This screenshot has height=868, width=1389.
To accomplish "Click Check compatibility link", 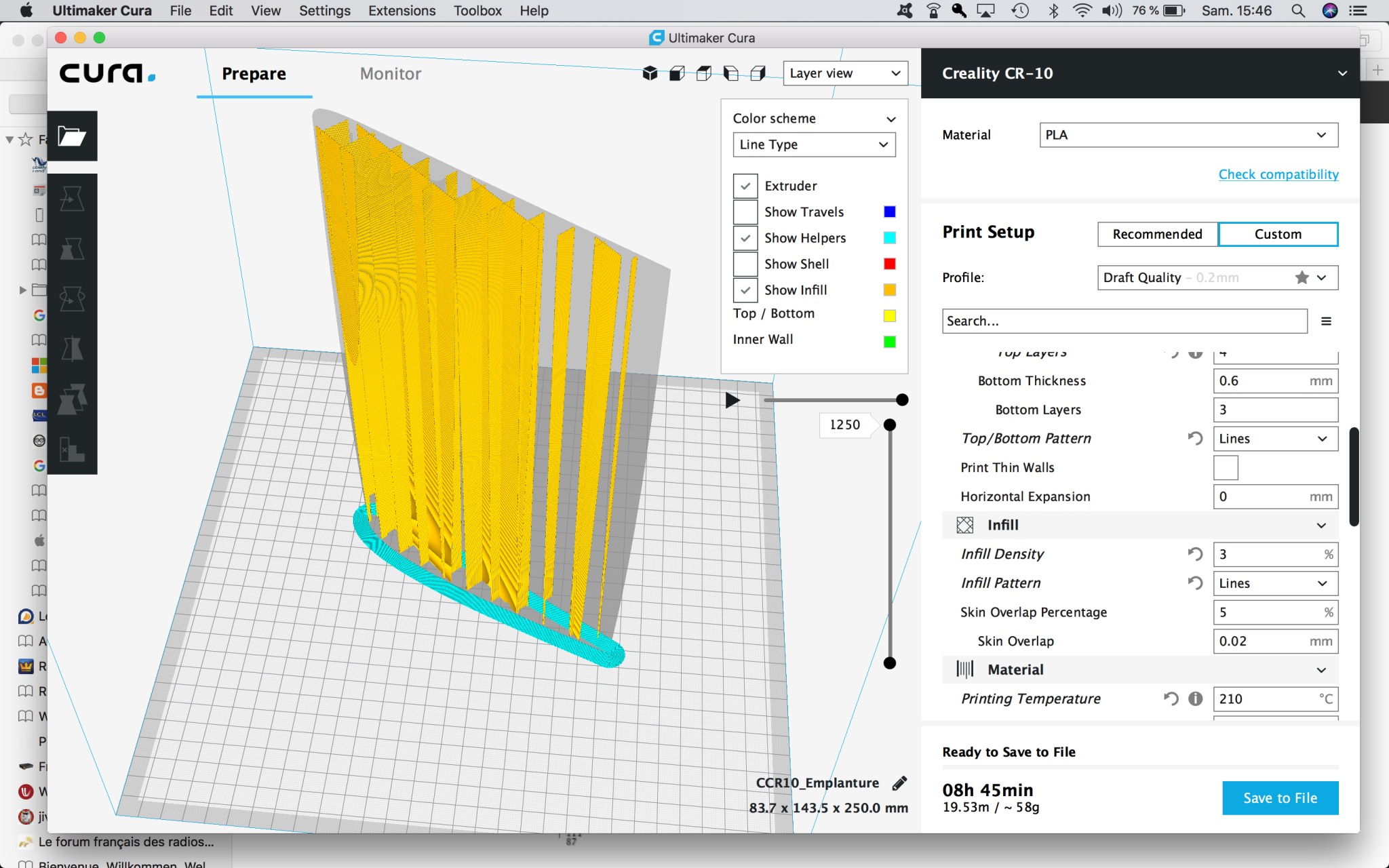I will tap(1278, 174).
